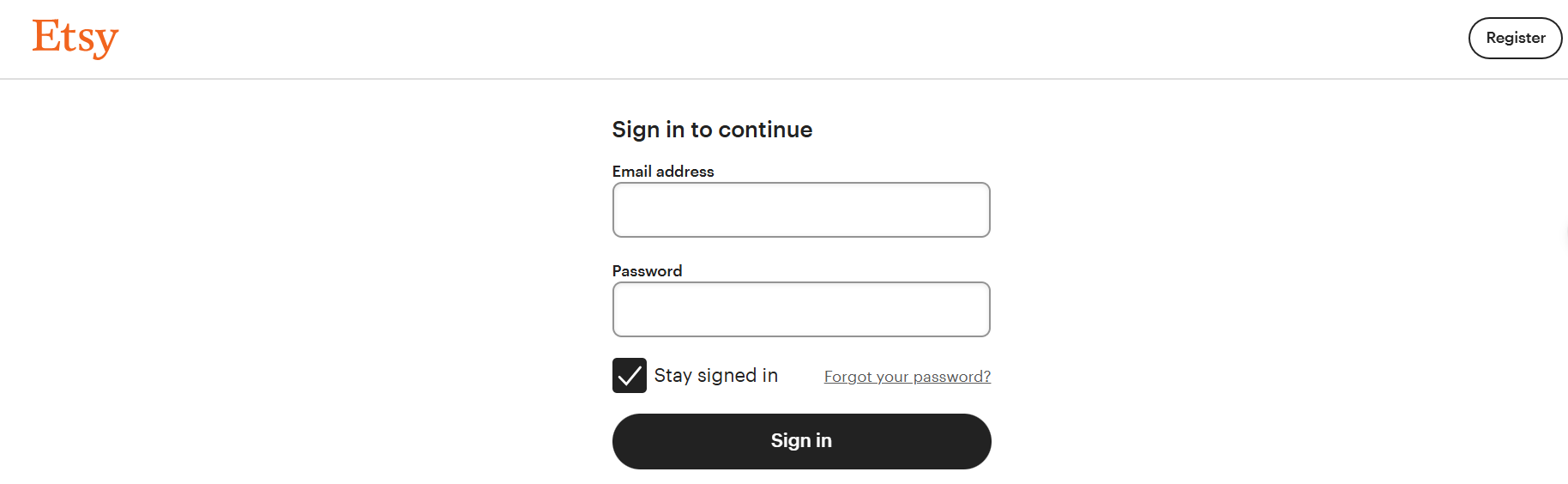Uncheck the Stay signed in checkbox
Viewport: 1568px width, 484px height.
pyautogui.click(x=630, y=376)
